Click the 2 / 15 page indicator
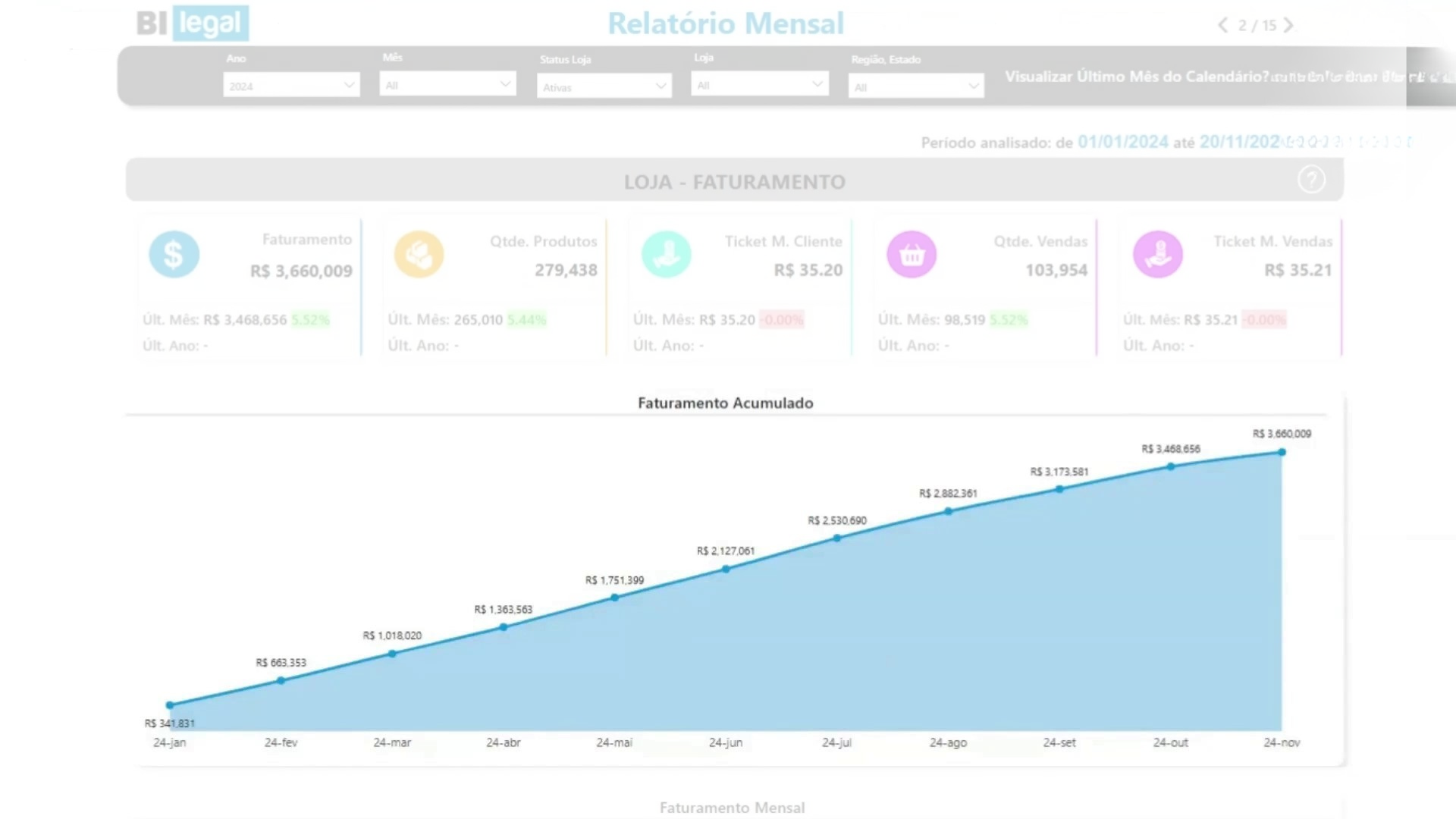 pos(1257,26)
